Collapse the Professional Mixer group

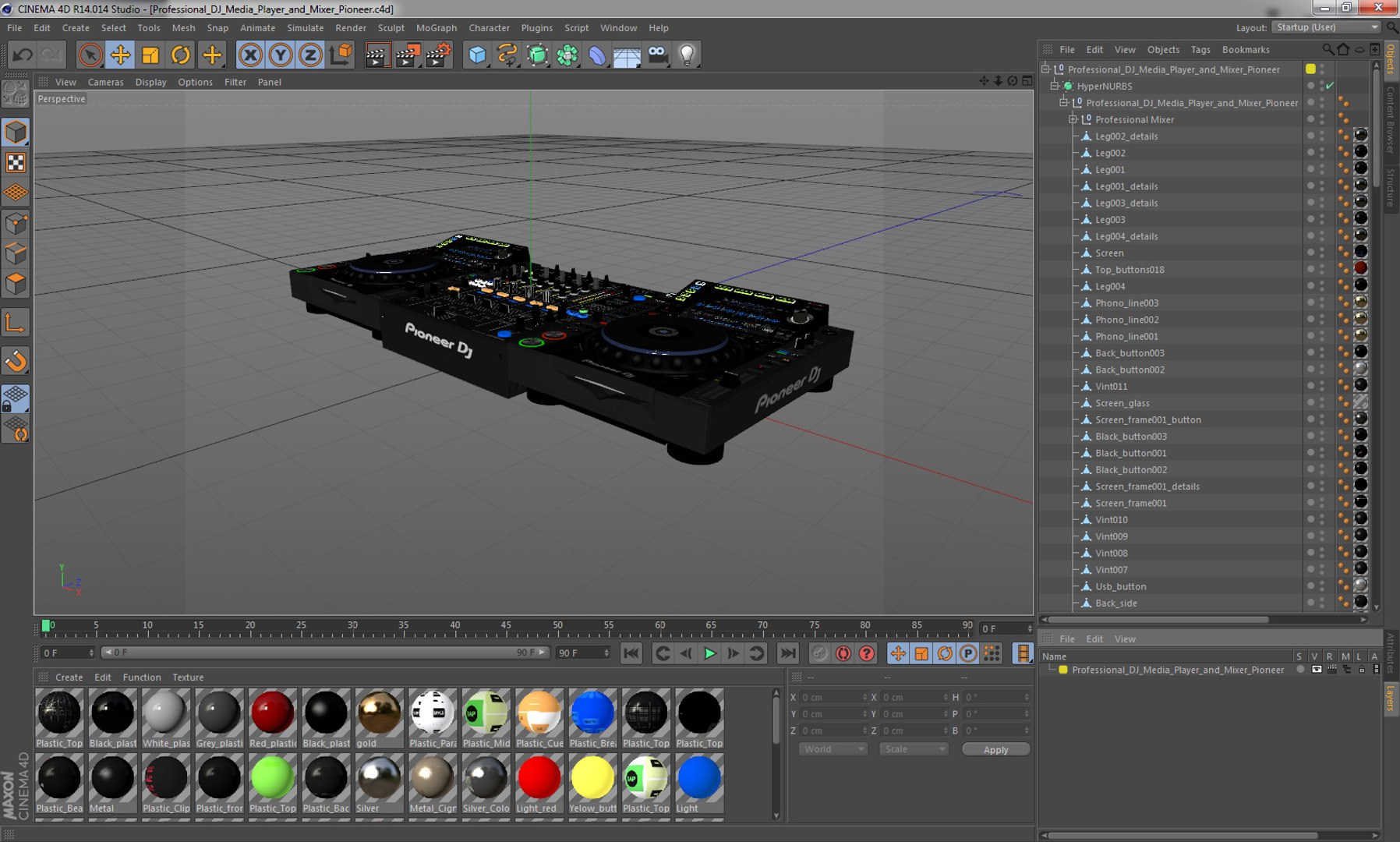coord(1073,119)
